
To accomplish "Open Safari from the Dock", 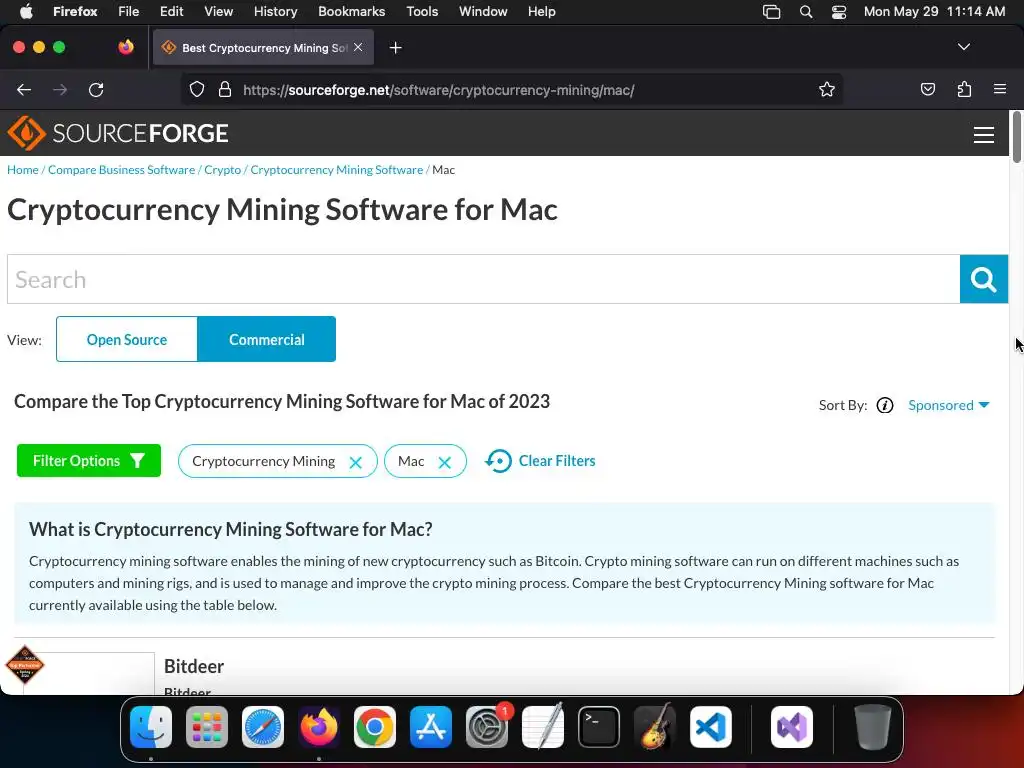I will tap(263, 727).
